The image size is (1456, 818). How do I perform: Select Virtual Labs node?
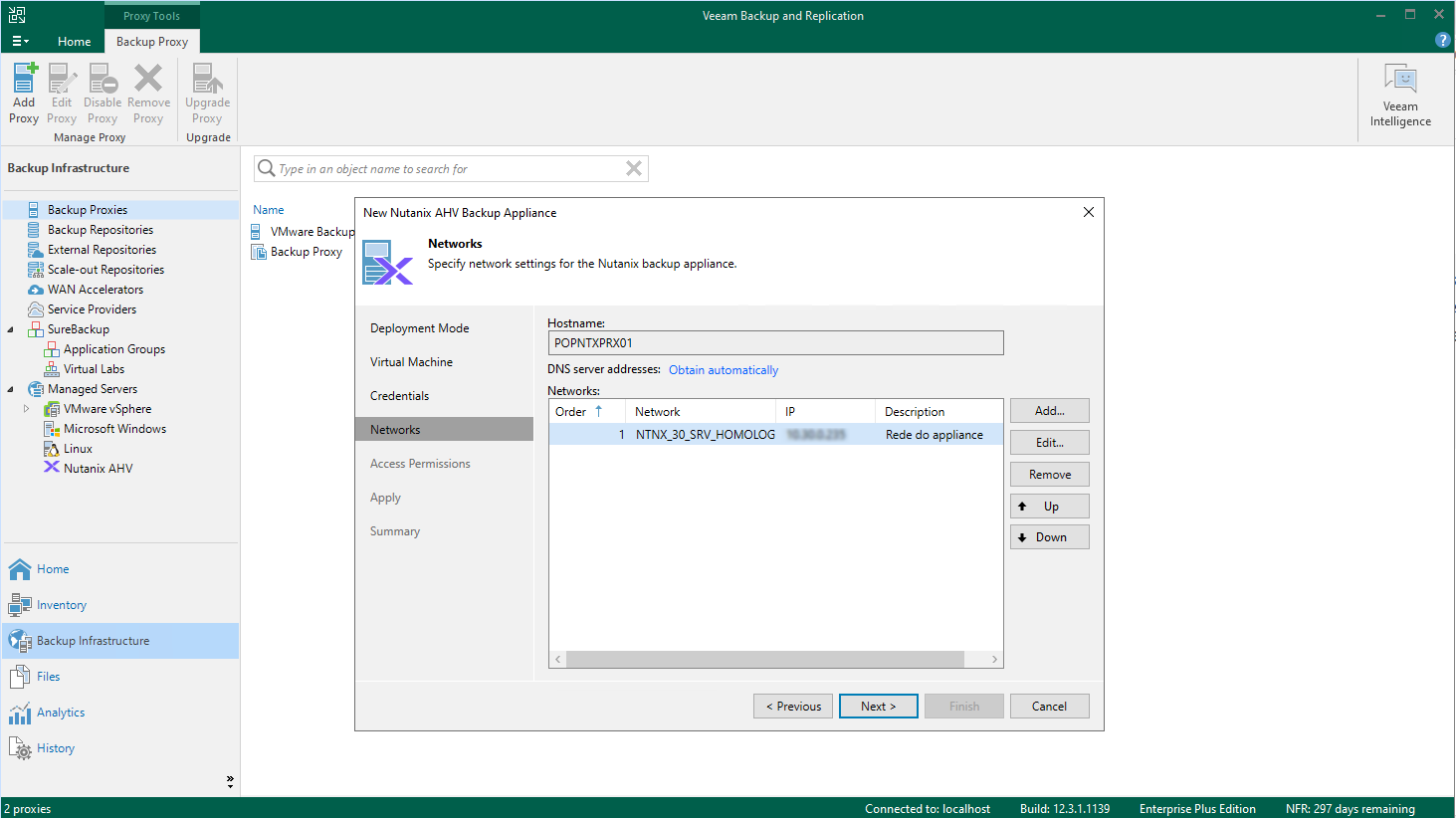[x=94, y=369]
